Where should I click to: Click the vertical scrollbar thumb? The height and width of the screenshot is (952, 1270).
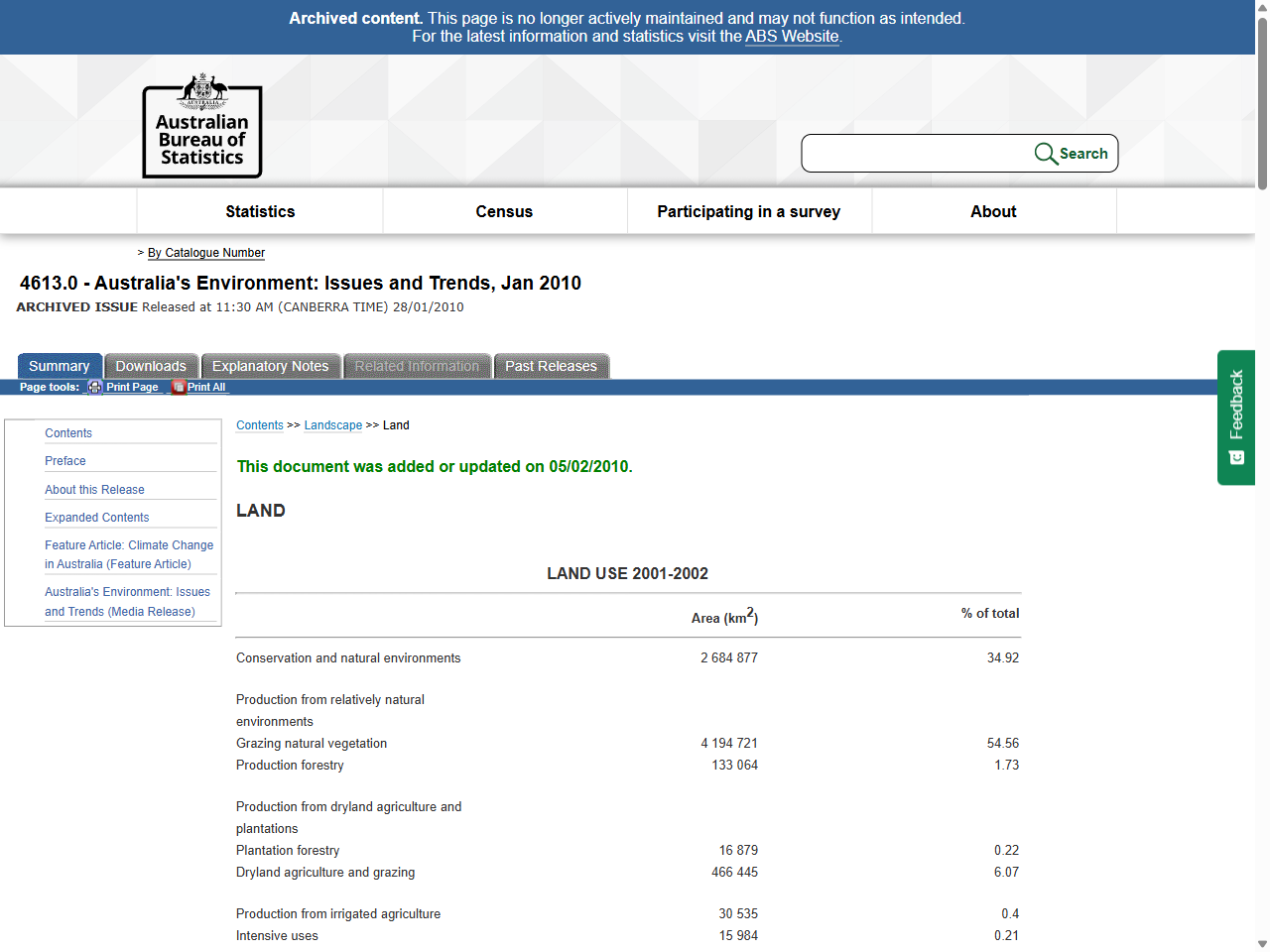pos(1262,104)
